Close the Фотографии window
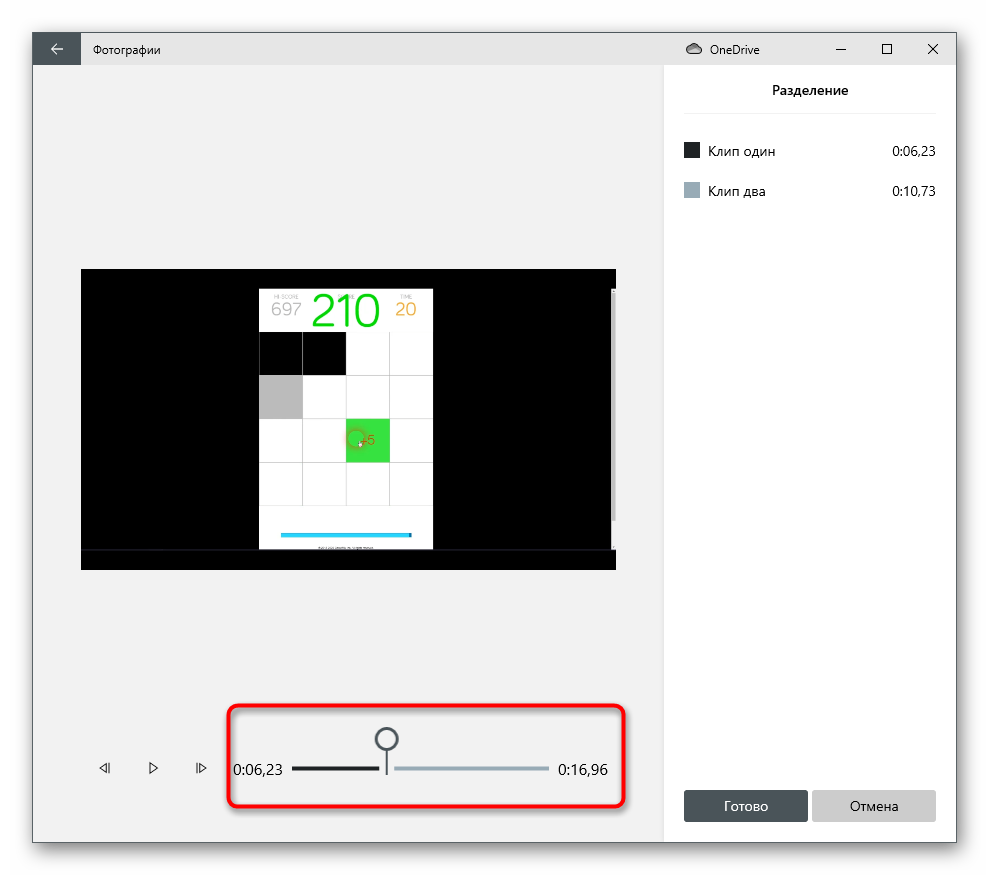 933,49
